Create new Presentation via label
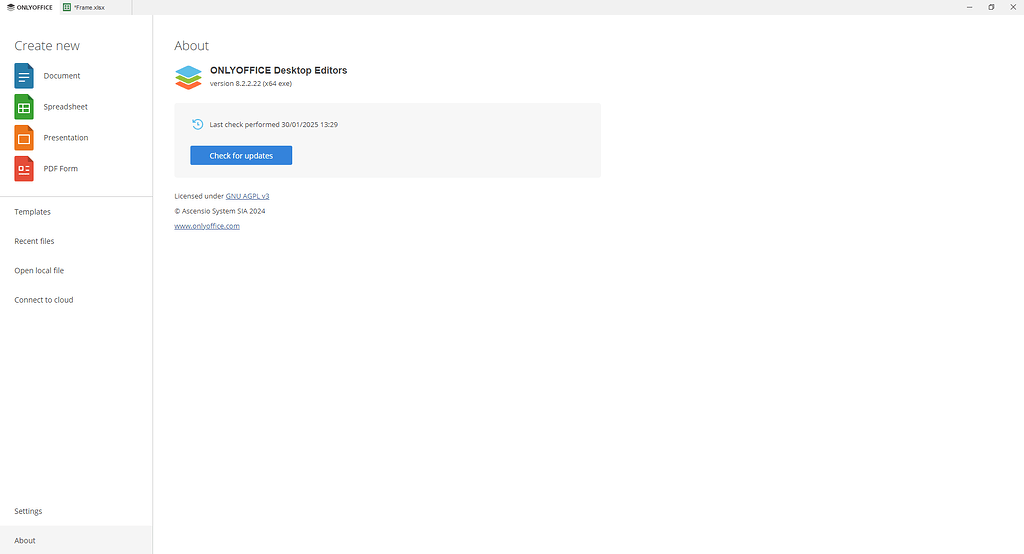1024x554 pixels. tap(66, 138)
